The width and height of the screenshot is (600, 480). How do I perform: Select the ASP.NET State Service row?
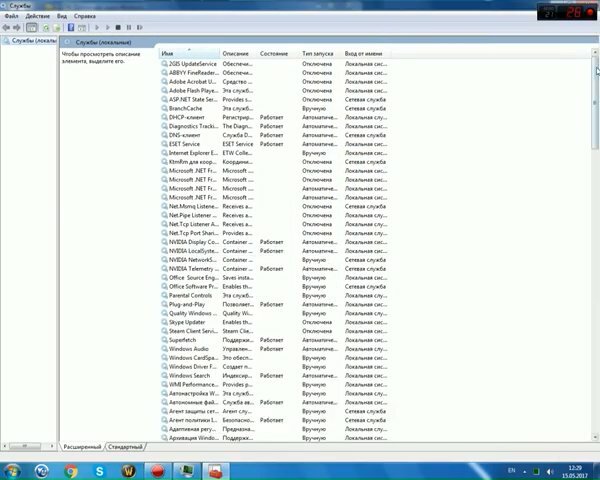[274, 100]
